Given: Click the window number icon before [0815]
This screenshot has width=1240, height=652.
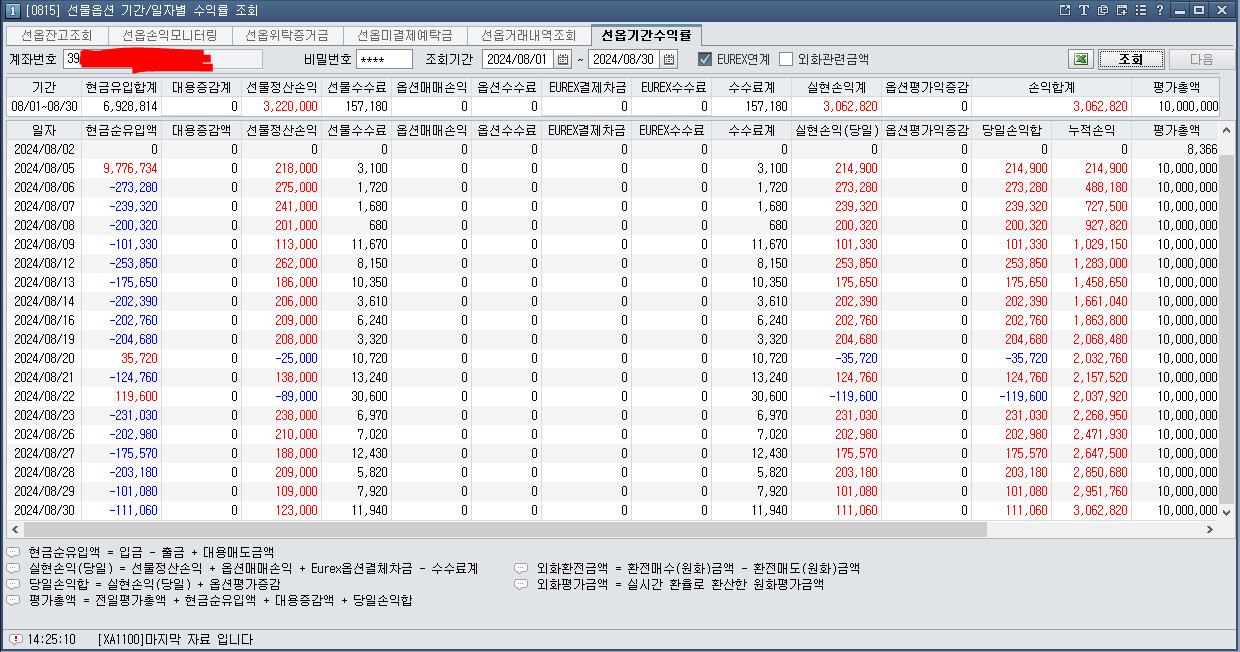Looking at the screenshot, I should coord(12,10).
